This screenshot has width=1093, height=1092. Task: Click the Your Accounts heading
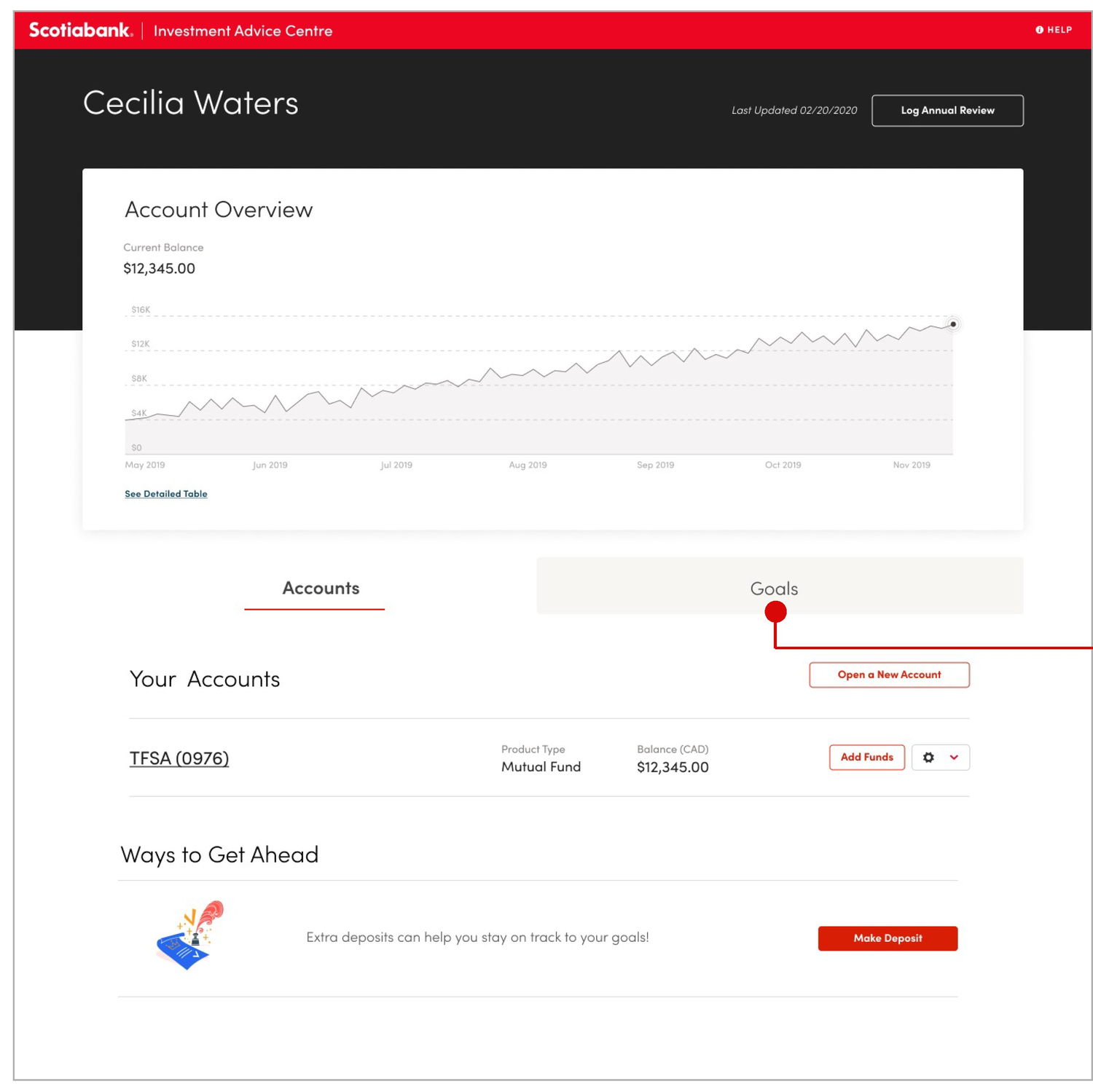pos(205,679)
